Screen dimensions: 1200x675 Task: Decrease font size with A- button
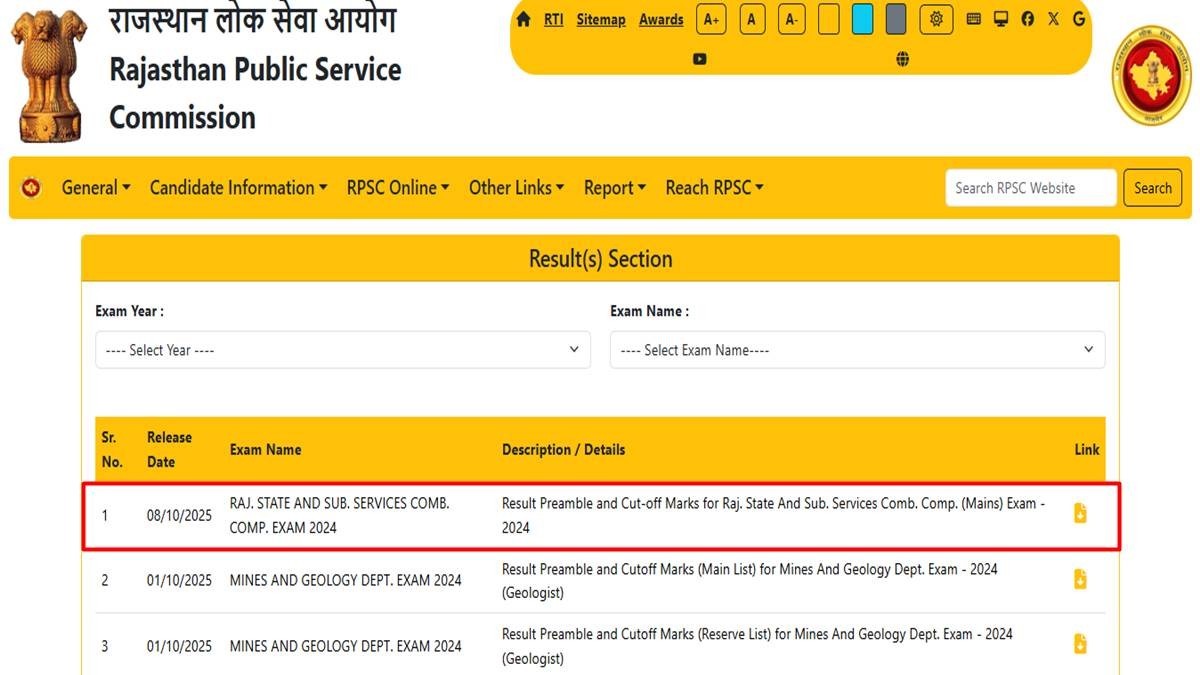coord(791,19)
